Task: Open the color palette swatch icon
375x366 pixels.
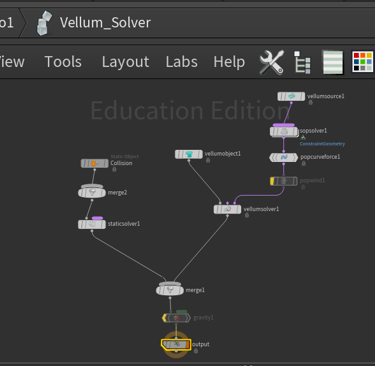Action: pos(362,62)
